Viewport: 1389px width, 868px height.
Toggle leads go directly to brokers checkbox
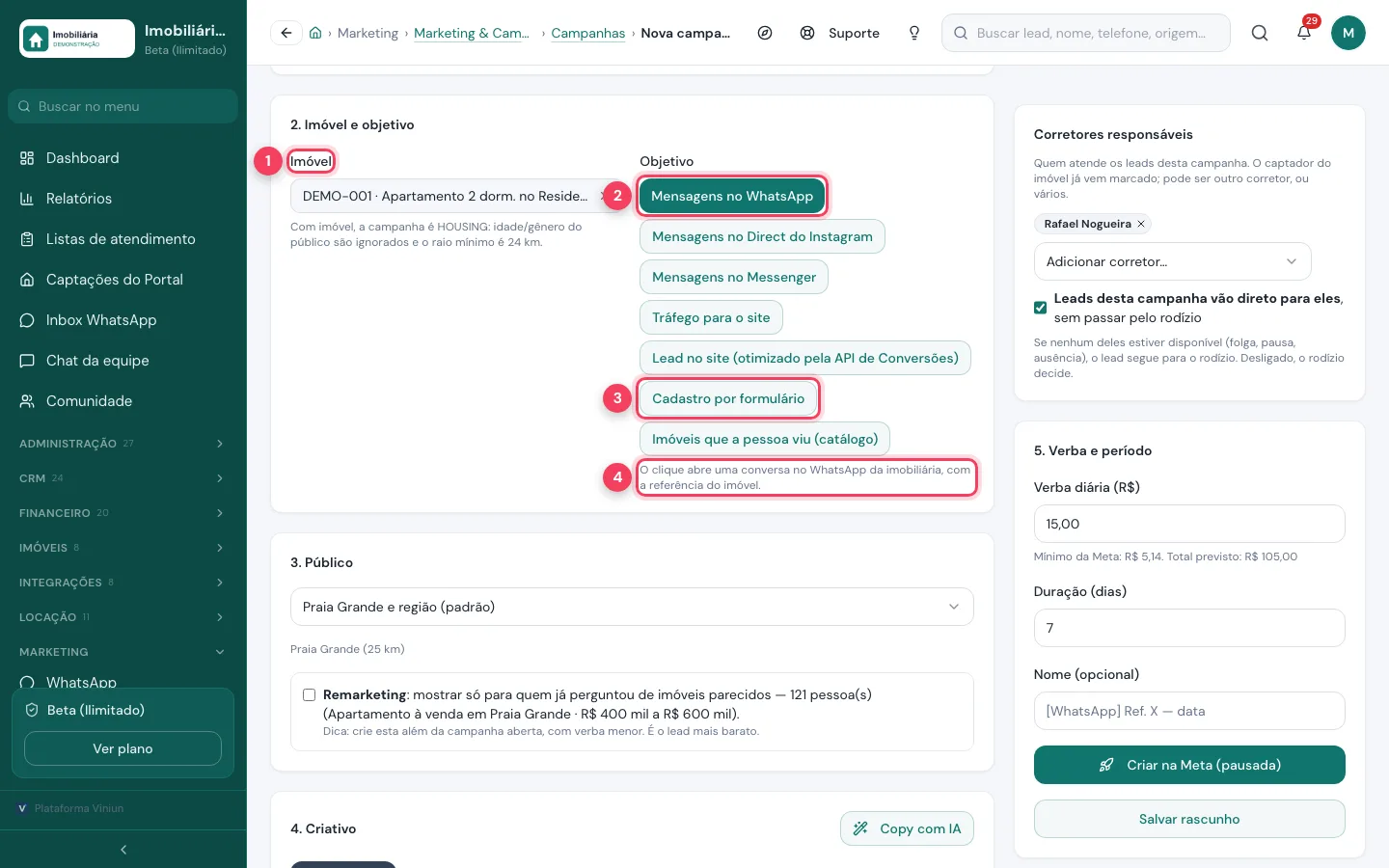pos(1040,308)
